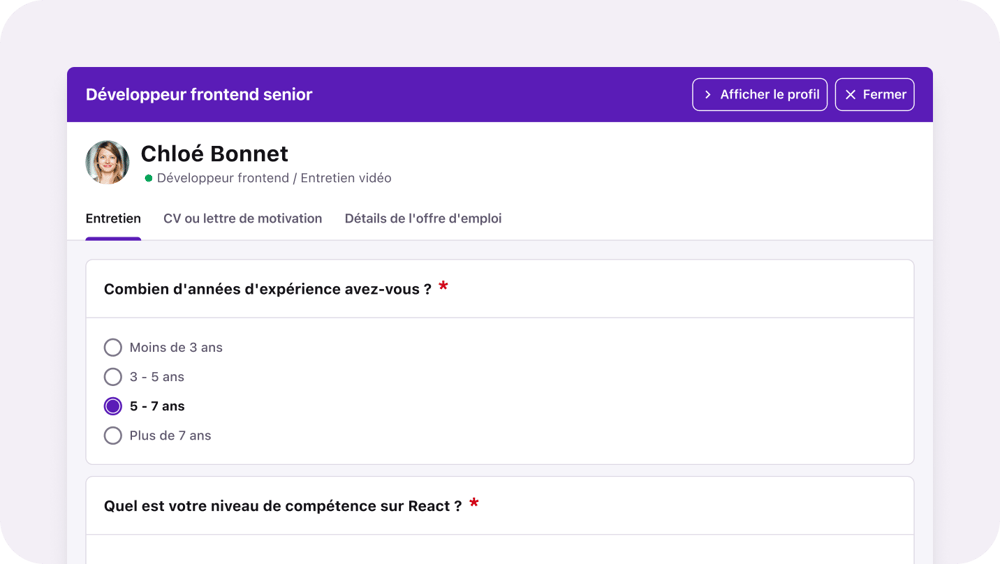Click the years of experience question heading

pos(268,289)
